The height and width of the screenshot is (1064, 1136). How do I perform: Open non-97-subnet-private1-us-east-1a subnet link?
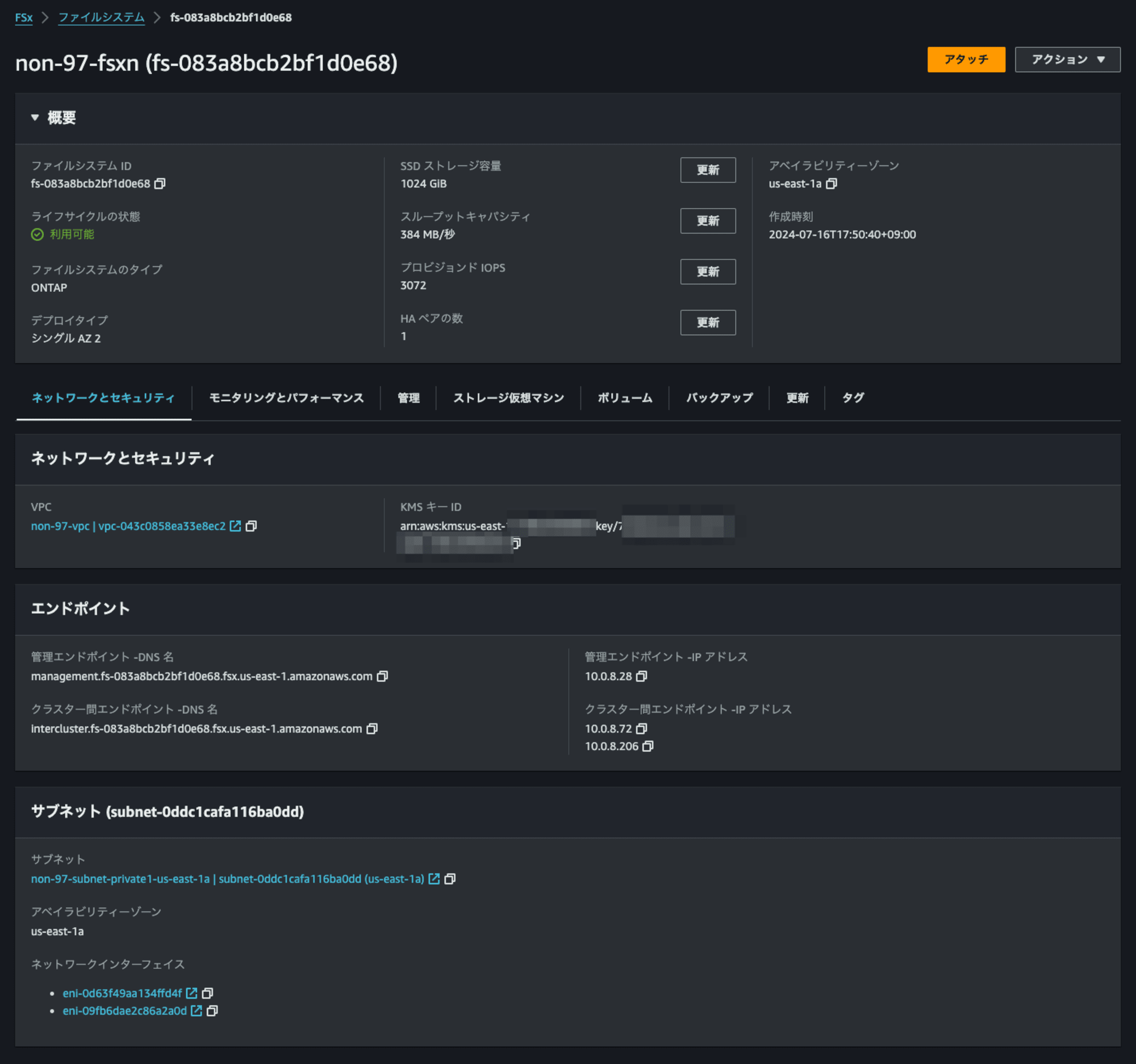(x=227, y=878)
